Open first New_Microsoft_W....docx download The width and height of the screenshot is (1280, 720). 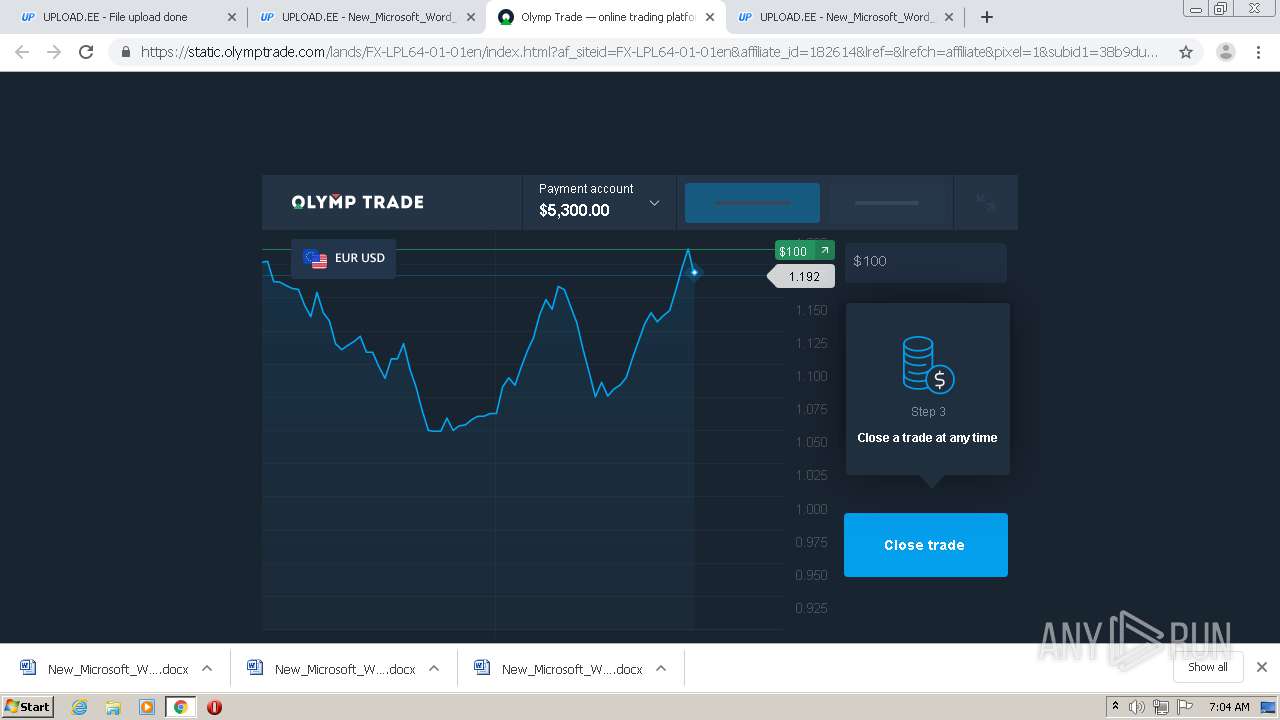(x=105, y=669)
